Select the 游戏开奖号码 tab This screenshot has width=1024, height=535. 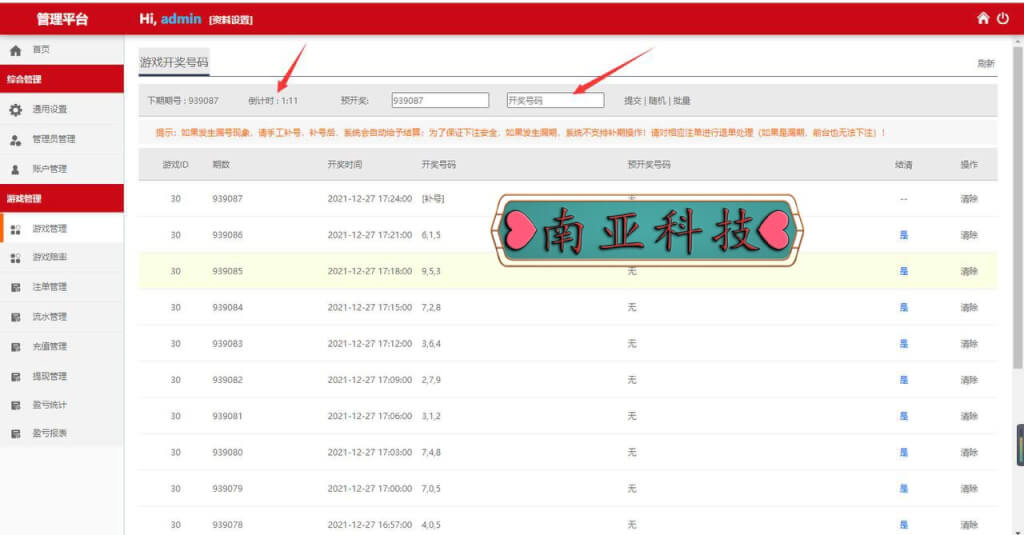[x=174, y=62]
